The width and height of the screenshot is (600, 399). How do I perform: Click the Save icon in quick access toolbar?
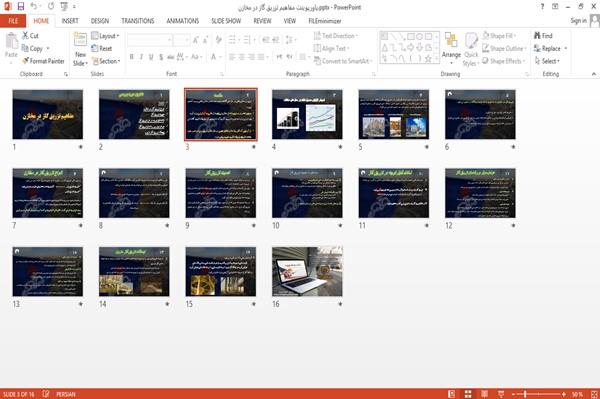click(21, 7)
